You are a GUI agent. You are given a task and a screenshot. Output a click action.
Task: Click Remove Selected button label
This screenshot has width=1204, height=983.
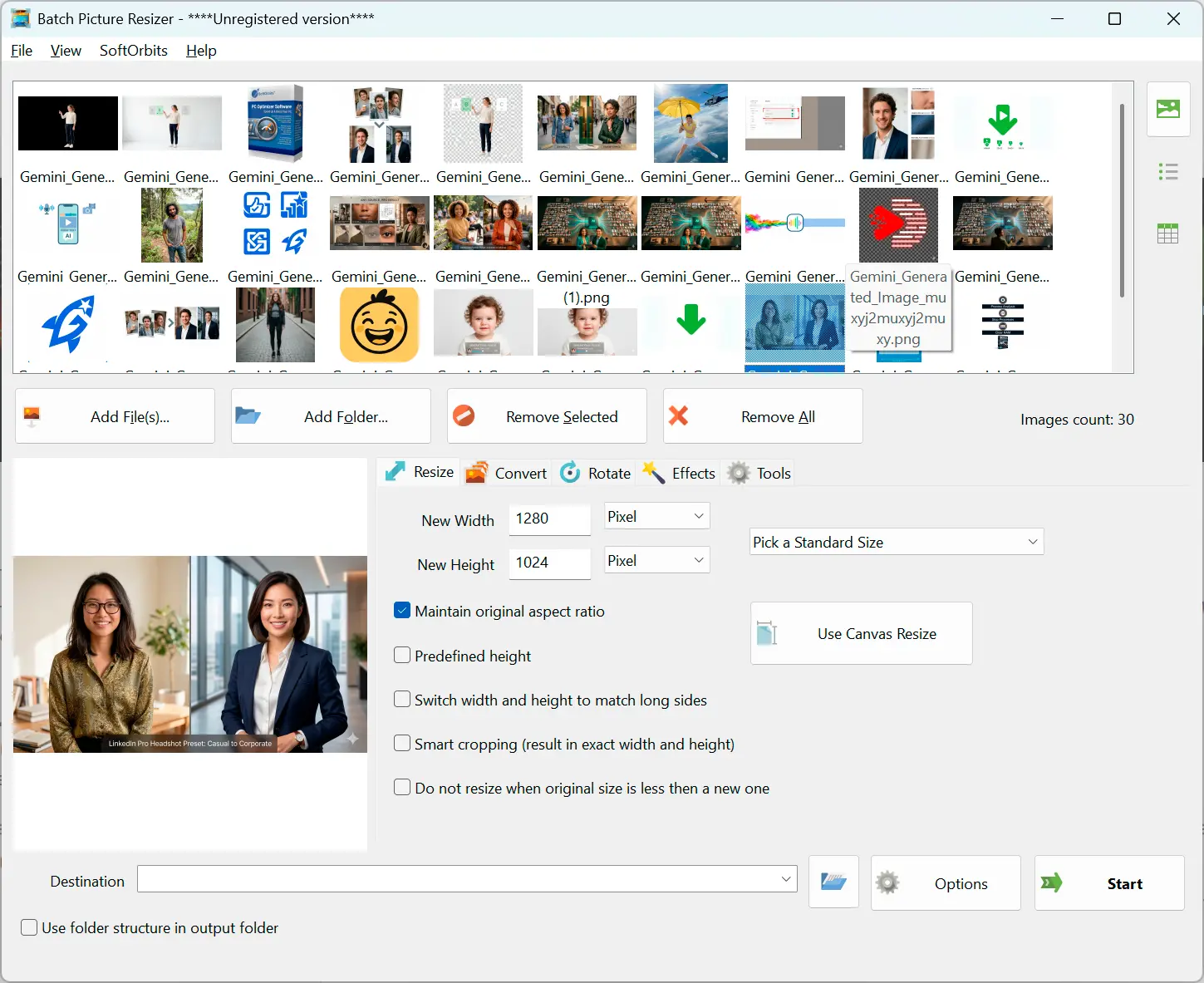click(x=562, y=417)
